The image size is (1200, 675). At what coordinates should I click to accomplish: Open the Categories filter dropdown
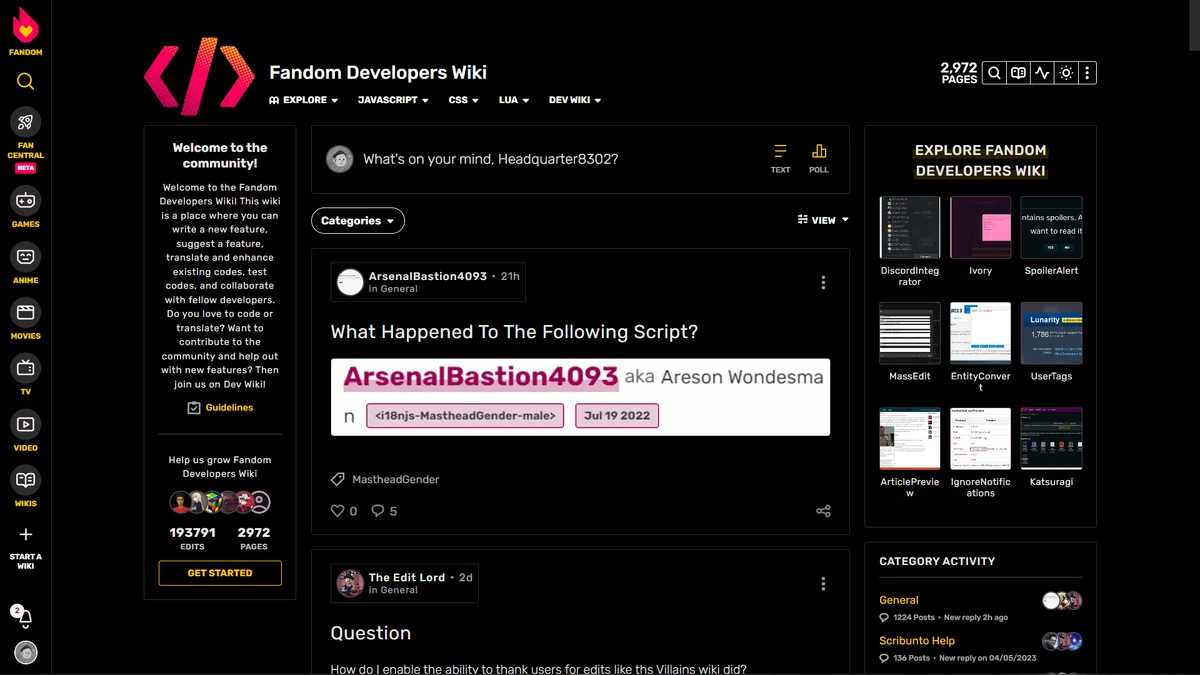(x=357, y=220)
